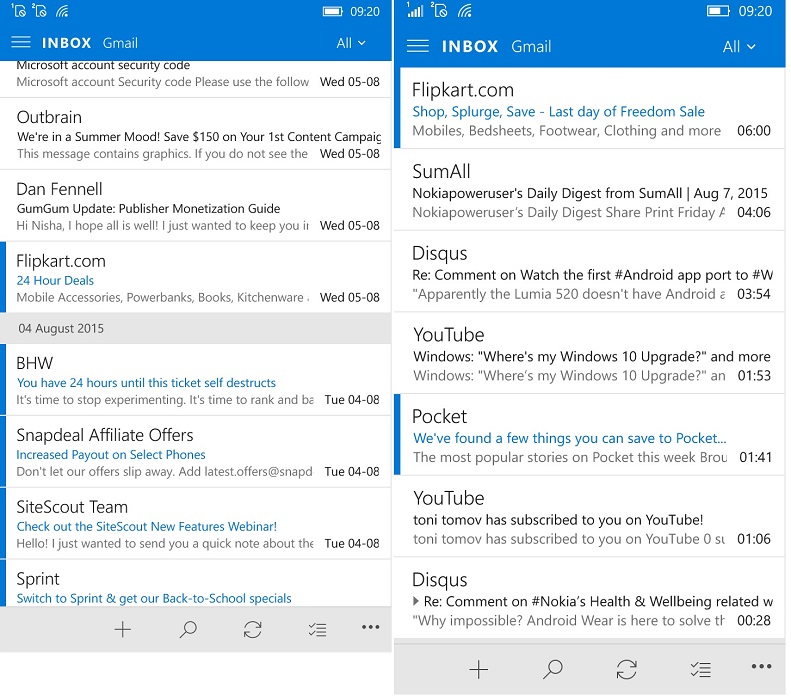
Task: Tap 04 August 2015 date header
Action: point(196,328)
